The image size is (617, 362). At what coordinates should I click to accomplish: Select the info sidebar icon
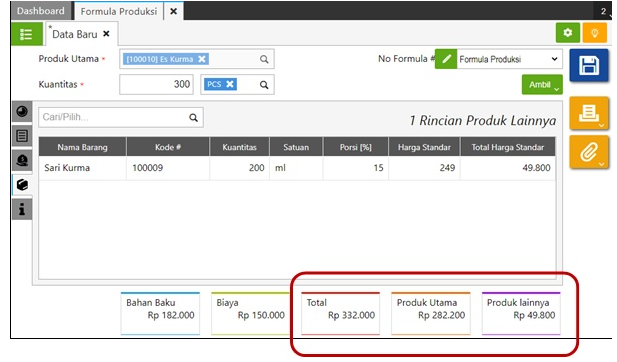click(22, 209)
